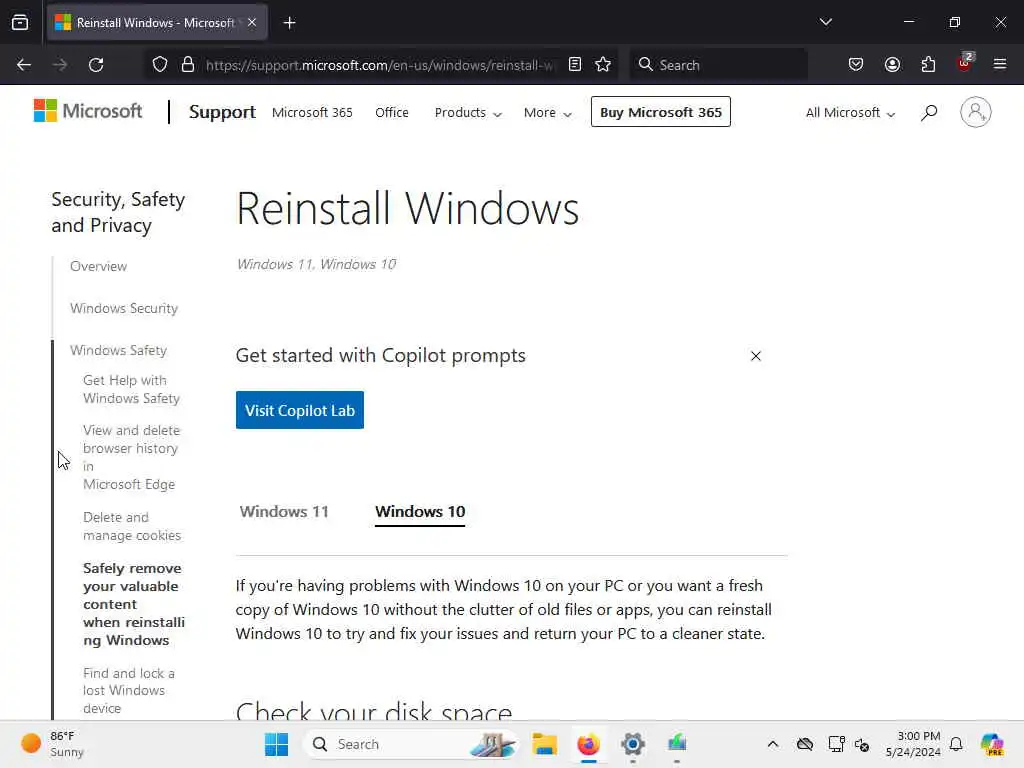1024x768 pixels.
Task: Expand the Products dropdown menu
Action: [x=468, y=112]
